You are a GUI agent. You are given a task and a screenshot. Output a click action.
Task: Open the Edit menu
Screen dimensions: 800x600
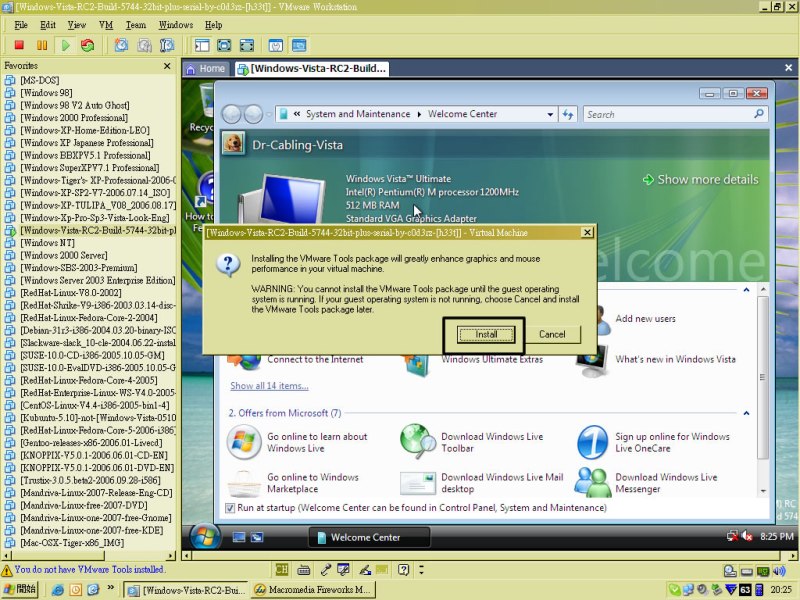pyautogui.click(x=48, y=25)
